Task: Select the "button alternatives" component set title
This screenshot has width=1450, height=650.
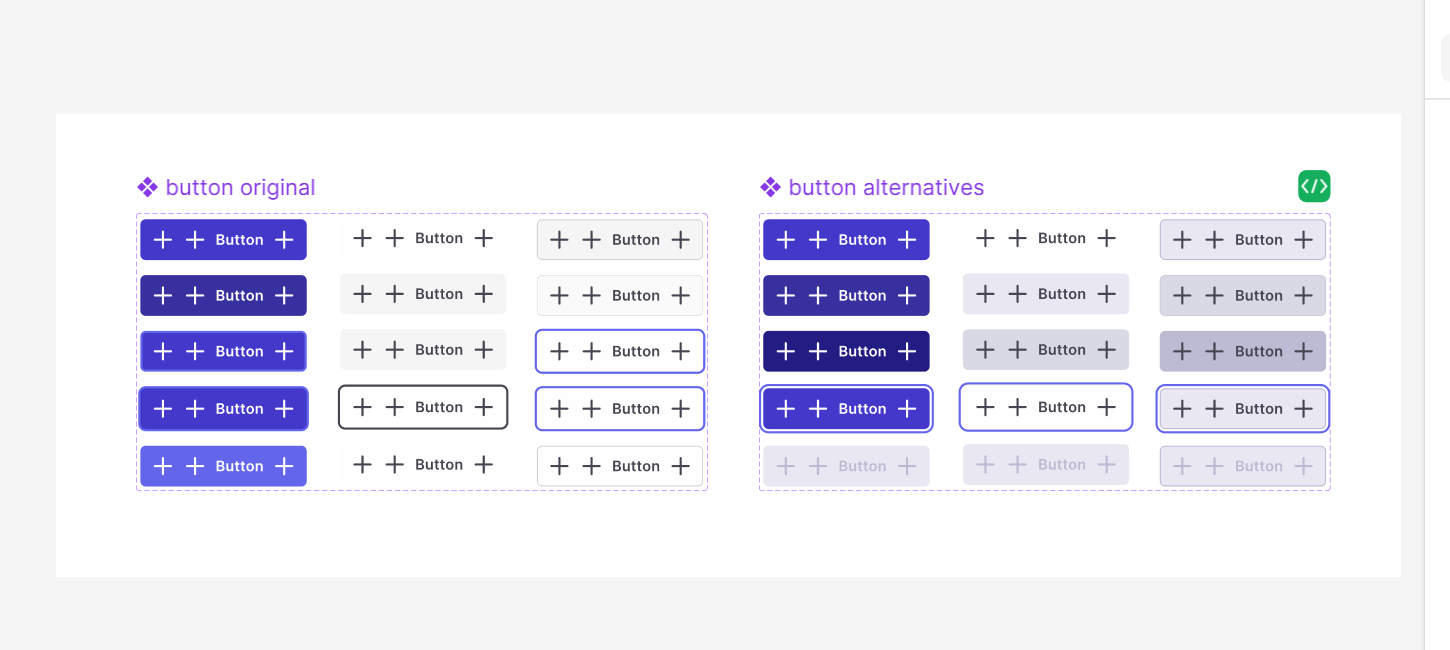Action: [x=886, y=187]
